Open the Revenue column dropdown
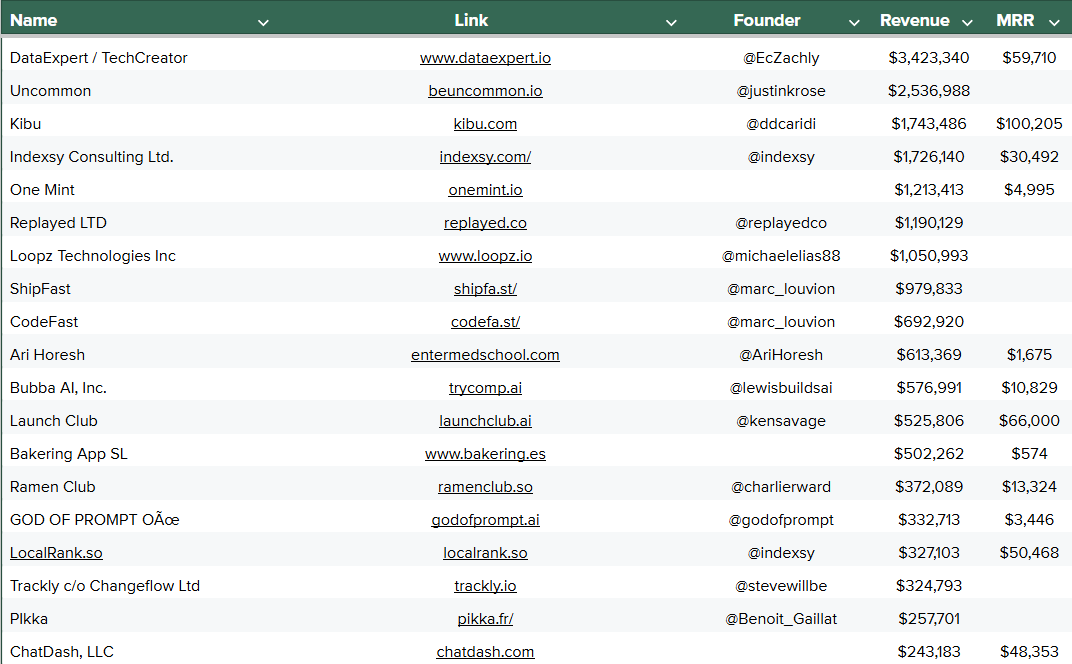This screenshot has height=664, width=1072. click(967, 20)
